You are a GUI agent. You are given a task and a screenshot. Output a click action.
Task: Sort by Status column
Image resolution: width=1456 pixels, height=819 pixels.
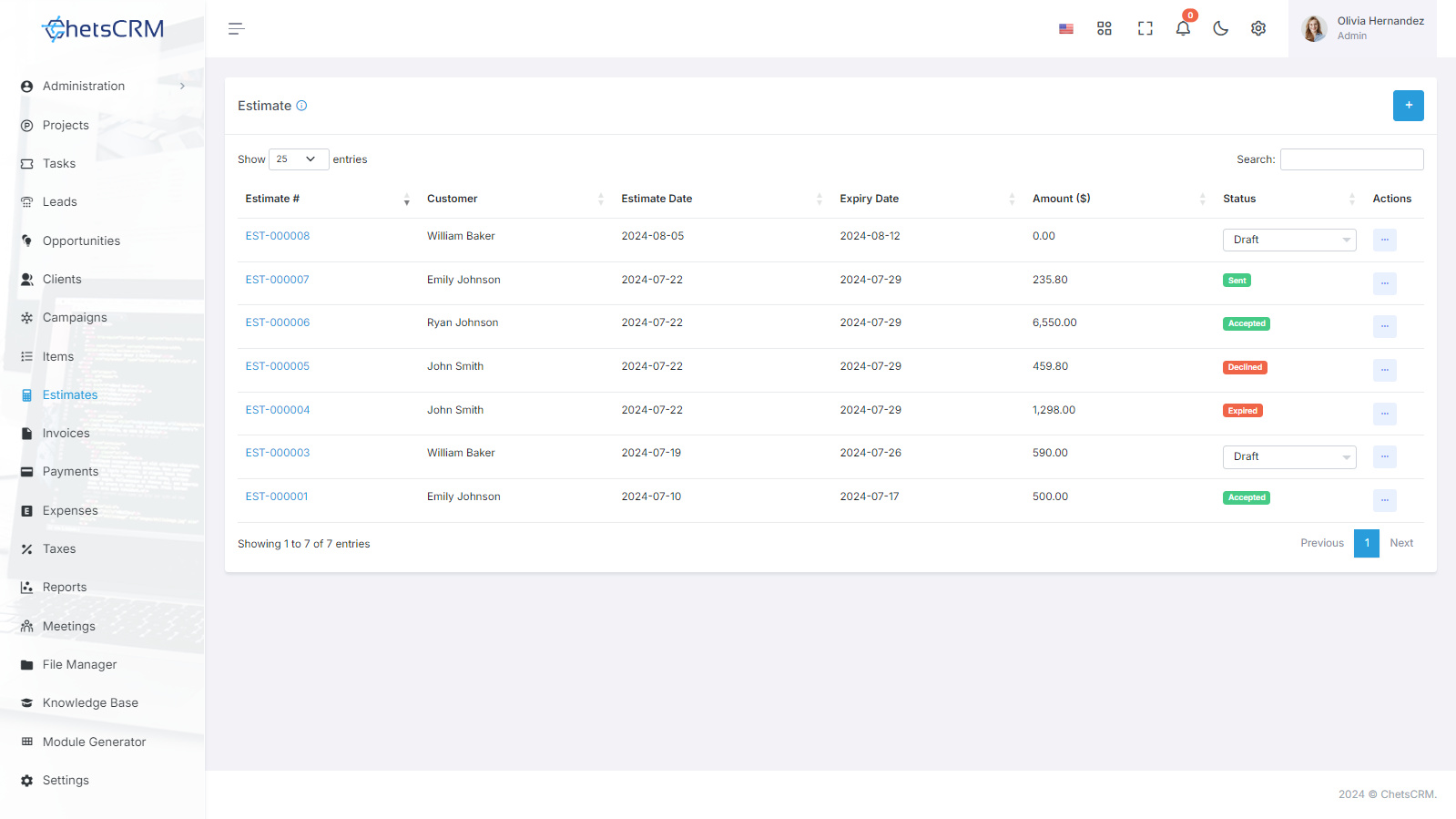tap(1288, 199)
